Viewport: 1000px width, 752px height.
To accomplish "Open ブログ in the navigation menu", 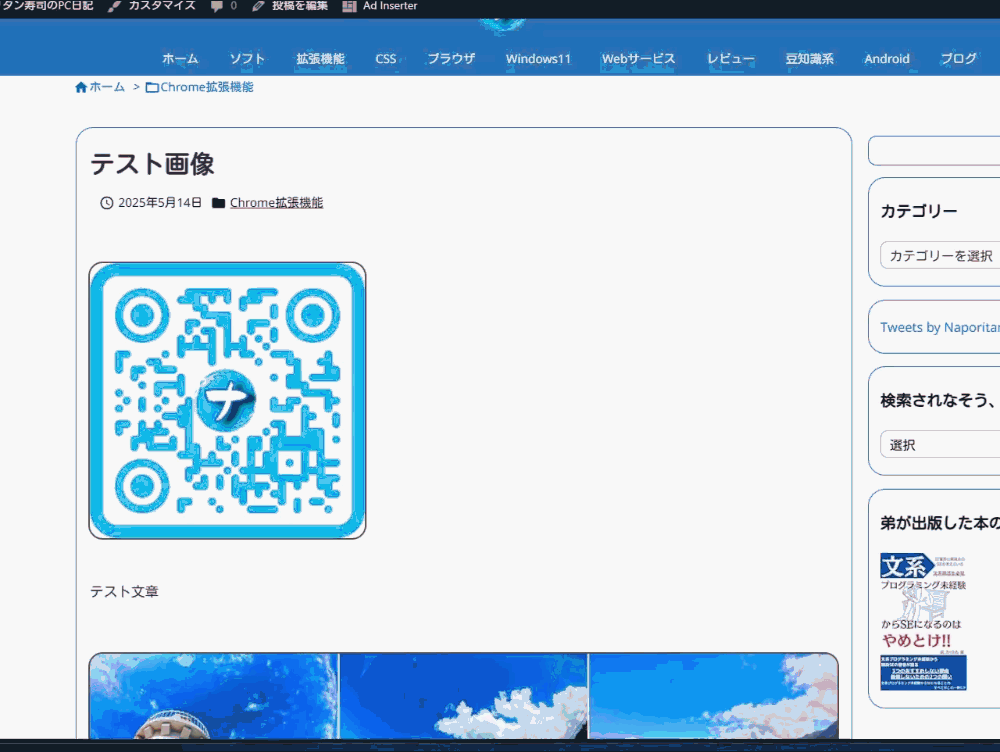I will pos(959,59).
